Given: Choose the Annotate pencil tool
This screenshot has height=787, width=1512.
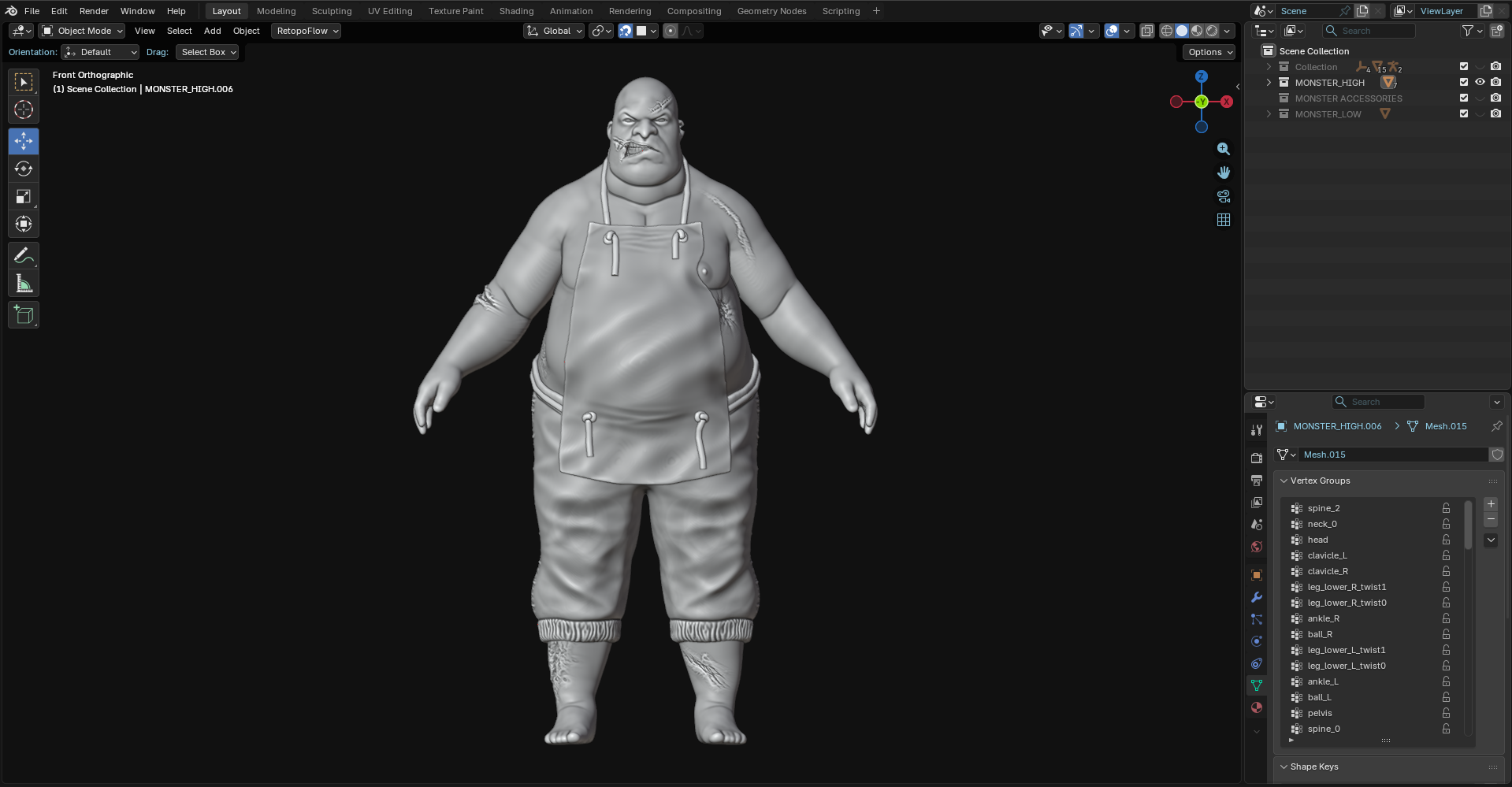Looking at the screenshot, I should [x=24, y=256].
